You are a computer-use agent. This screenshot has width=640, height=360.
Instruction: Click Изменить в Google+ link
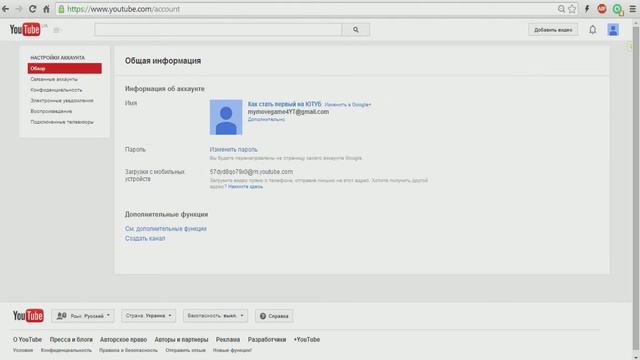(x=348, y=105)
